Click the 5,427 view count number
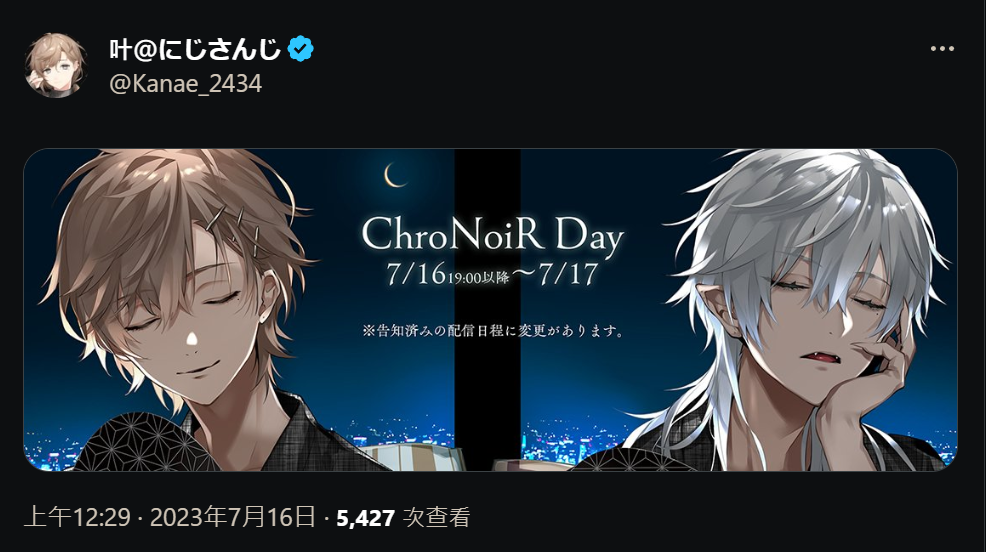 365,518
